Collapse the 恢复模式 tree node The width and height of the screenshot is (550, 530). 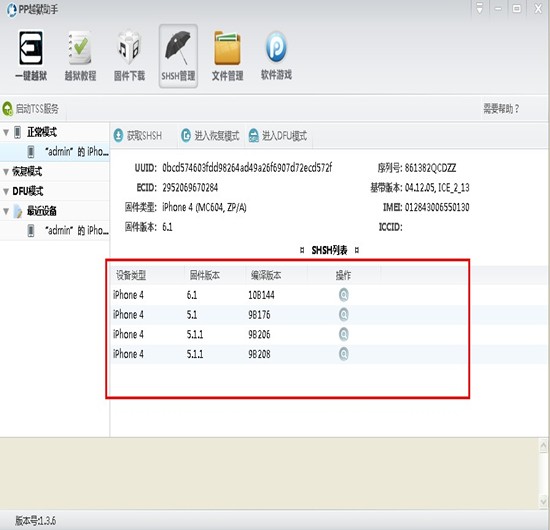(x=6, y=172)
